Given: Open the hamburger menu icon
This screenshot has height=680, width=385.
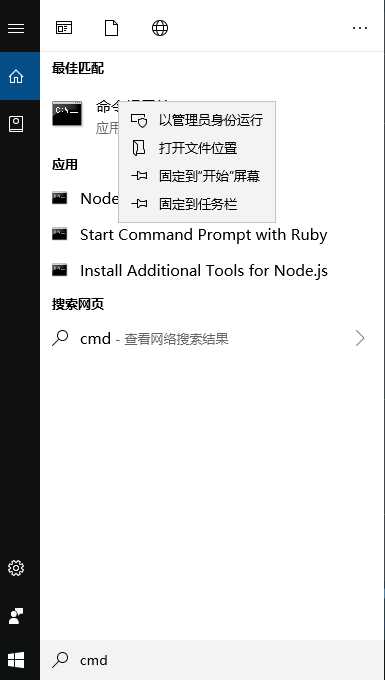Looking at the screenshot, I should (x=16, y=28).
